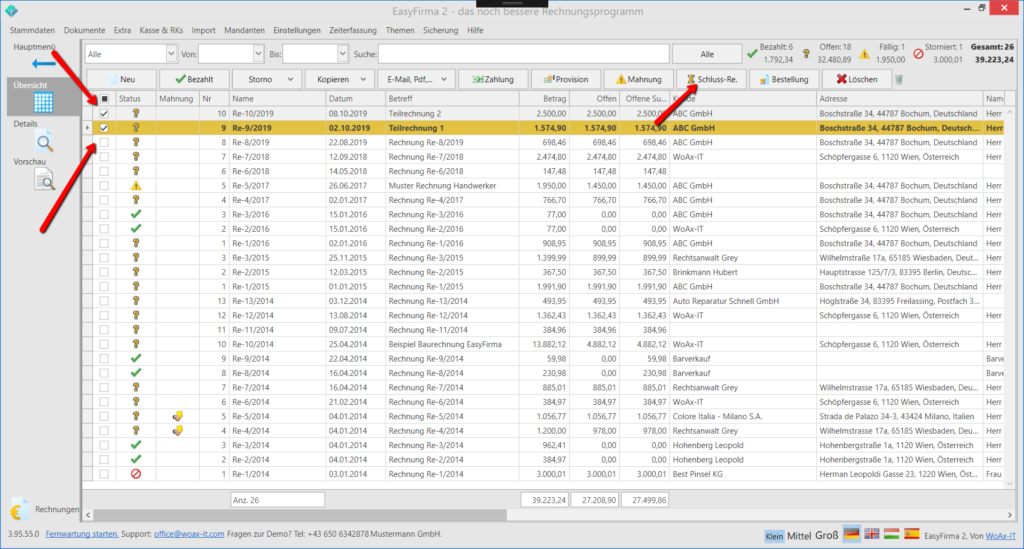The height and width of the screenshot is (549, 1024).
Task: Uncheck the Re-10/2019 row checkbox
Action: pos(104,113)
